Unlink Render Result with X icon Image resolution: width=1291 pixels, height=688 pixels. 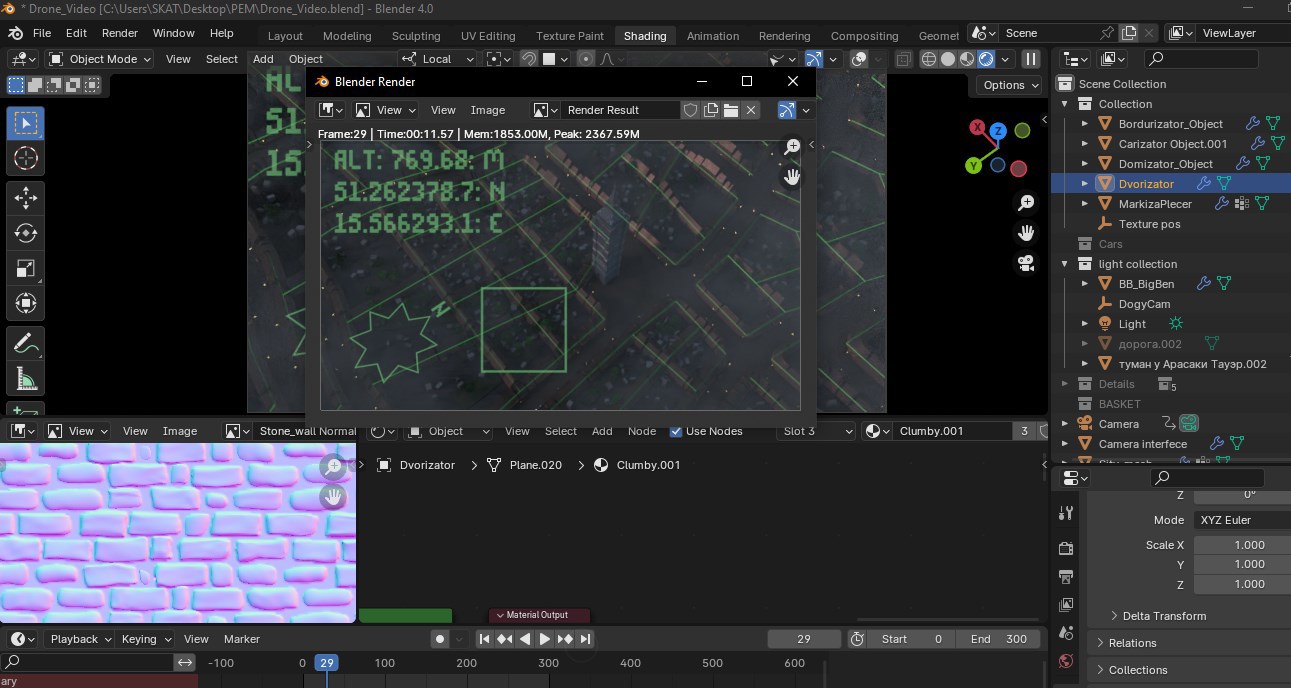coord(751,110)
